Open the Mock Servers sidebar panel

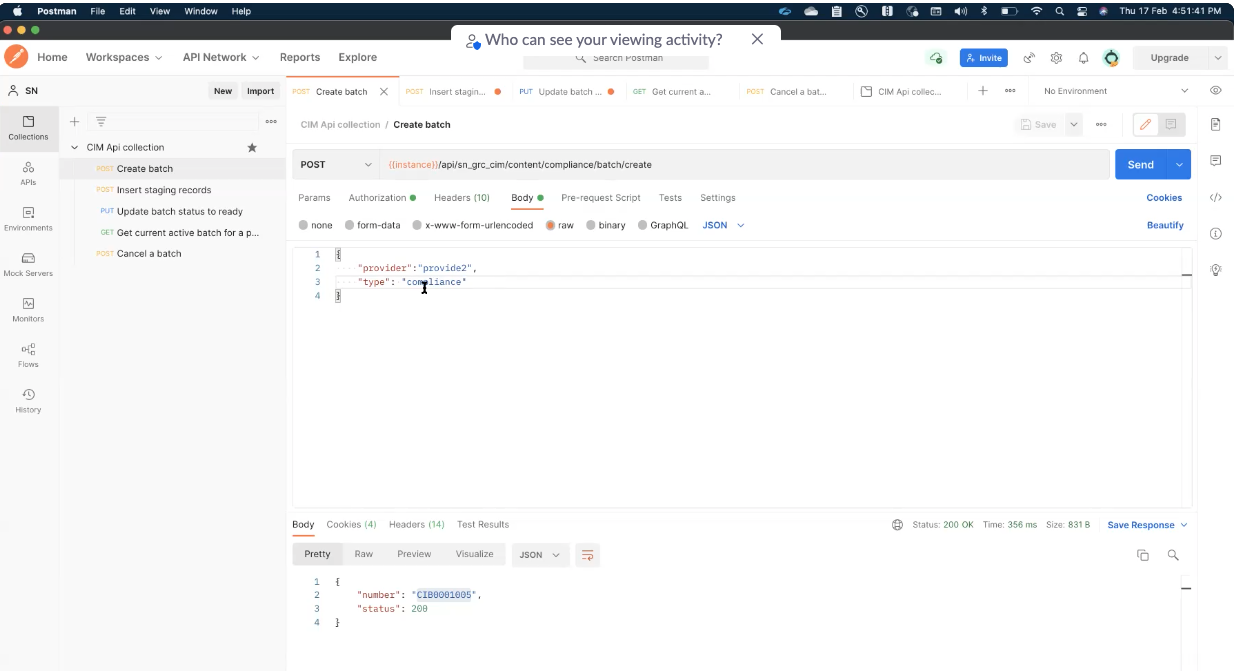(x=28, y=264)
